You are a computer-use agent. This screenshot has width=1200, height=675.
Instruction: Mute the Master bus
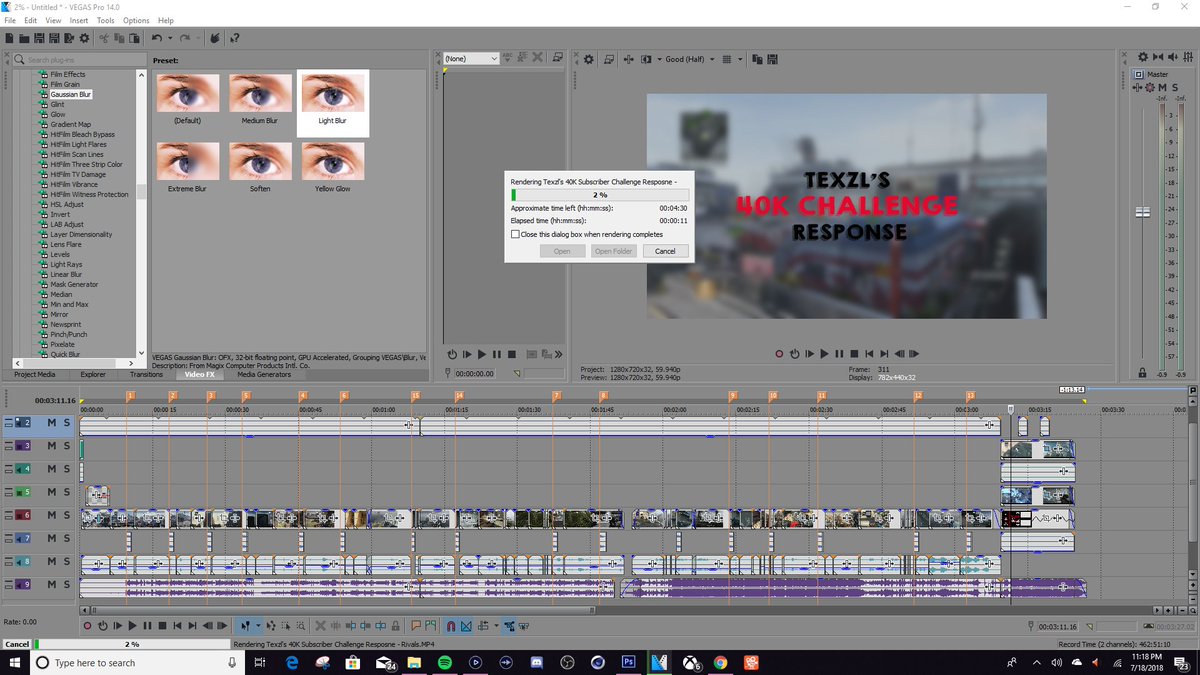pyautogui.click(x=1162, y=87)
